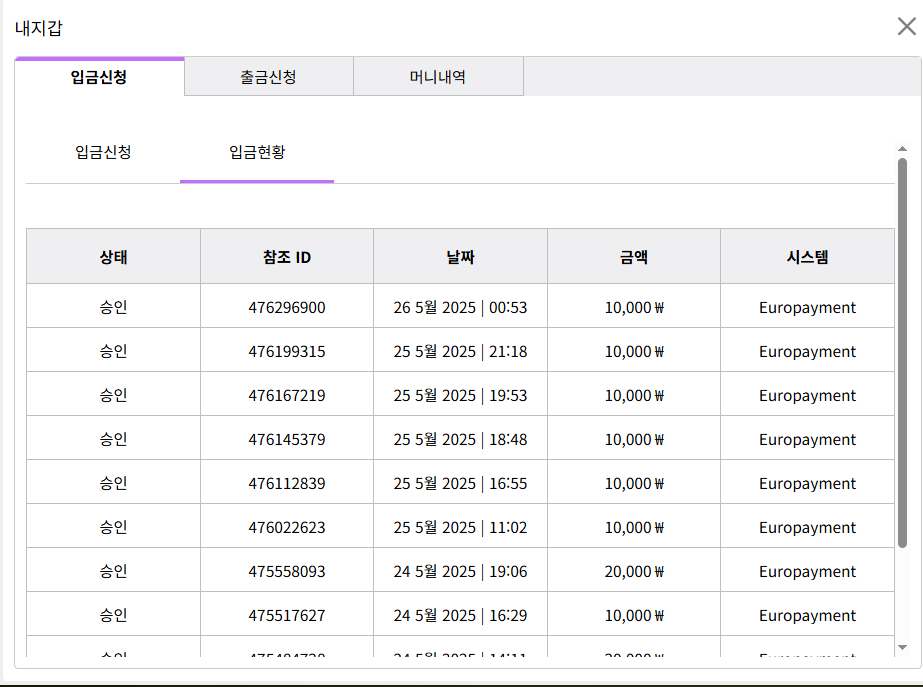Open the 입금신청 sub-tab
Screen dimensions: 923x687
click(x=103, y=153)
